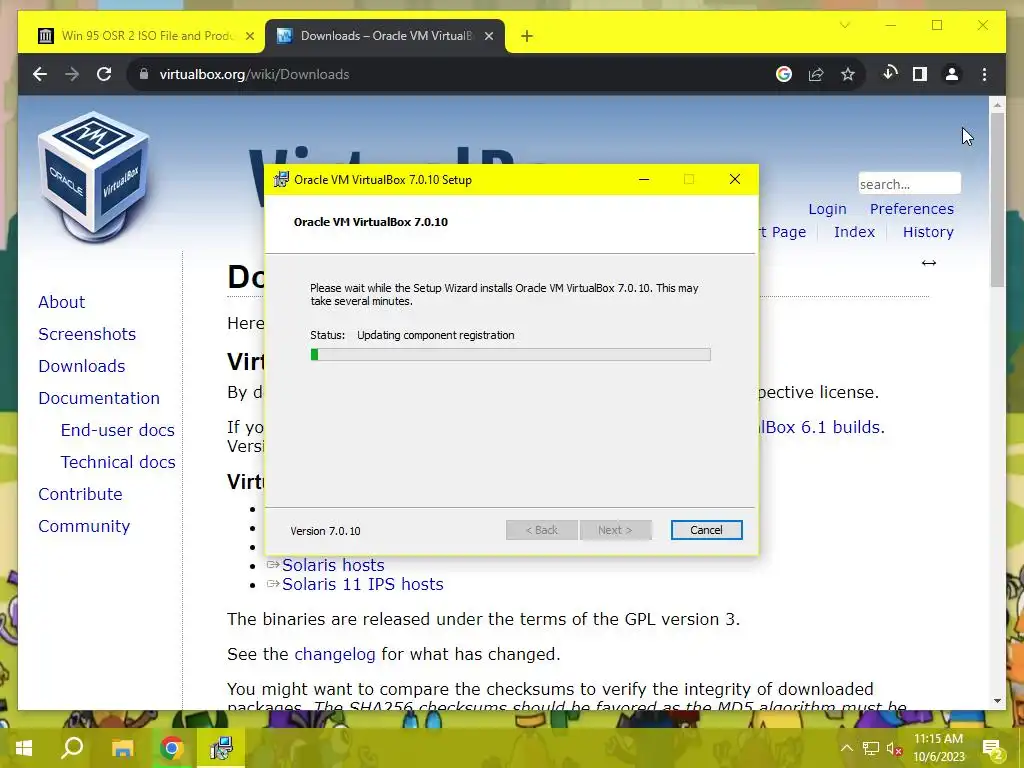
Task: Click the Solaris hosts link
Action: [333, 565]
